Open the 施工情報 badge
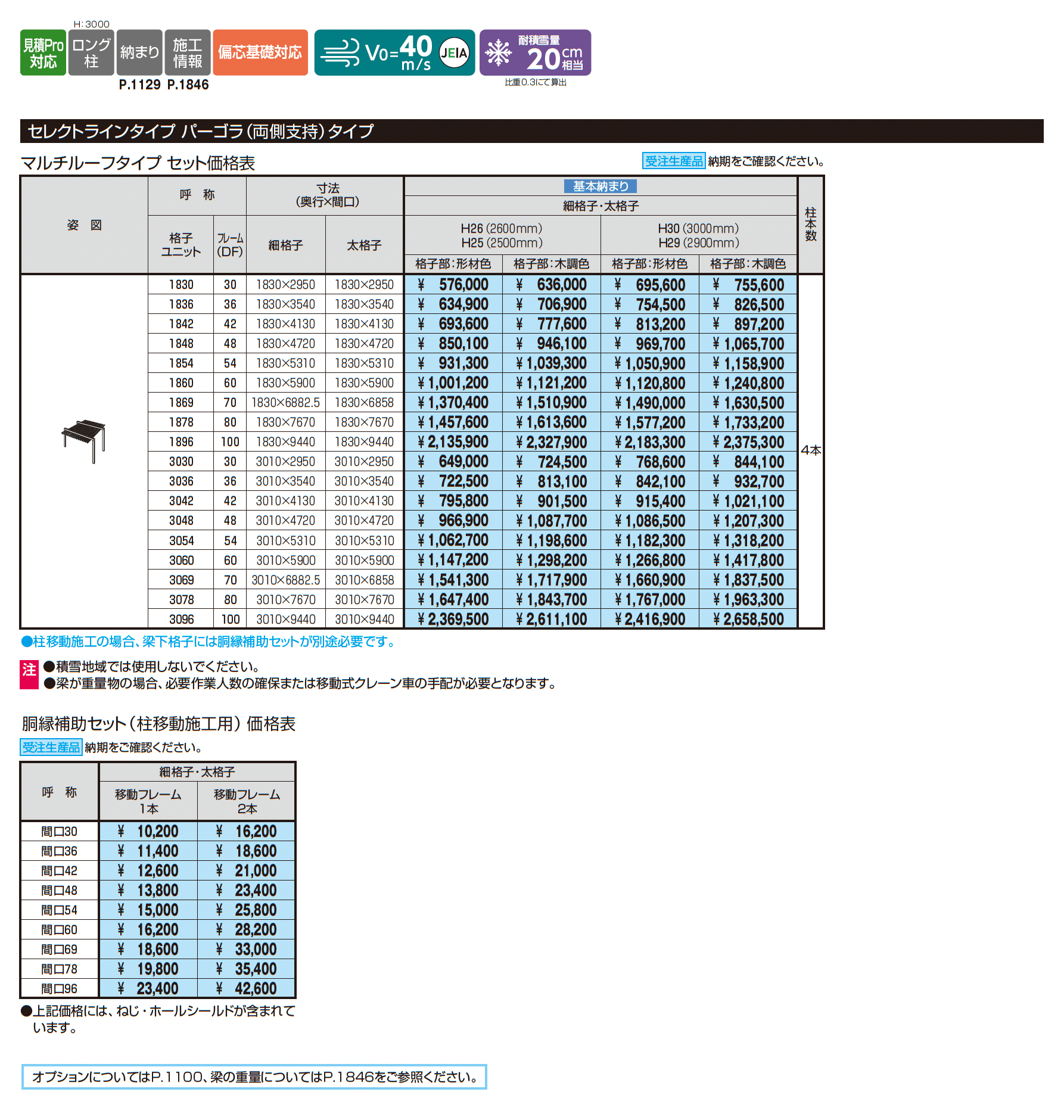1064x1120 pixels. (188, 52)
